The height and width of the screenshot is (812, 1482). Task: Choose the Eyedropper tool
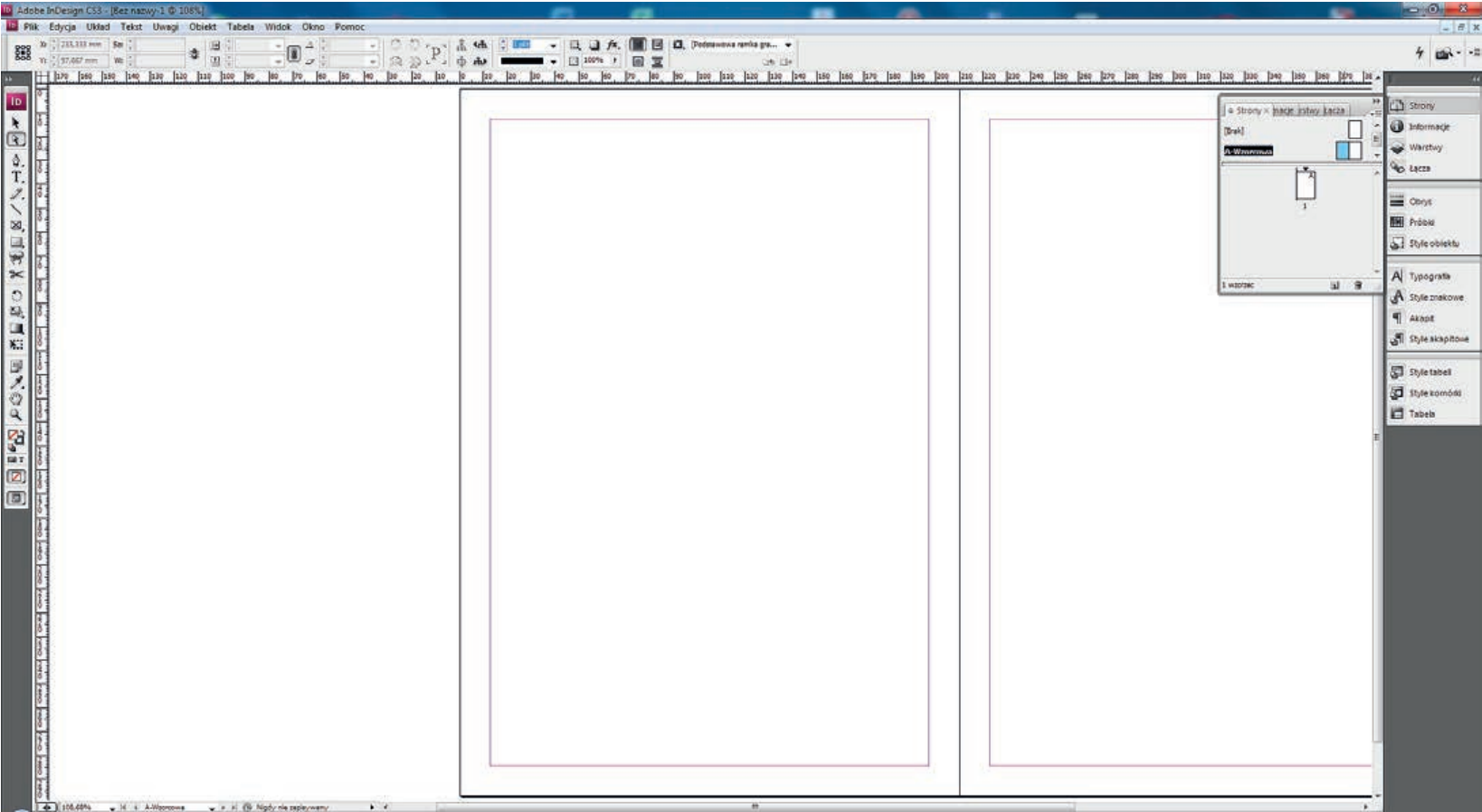pos(16,382)
